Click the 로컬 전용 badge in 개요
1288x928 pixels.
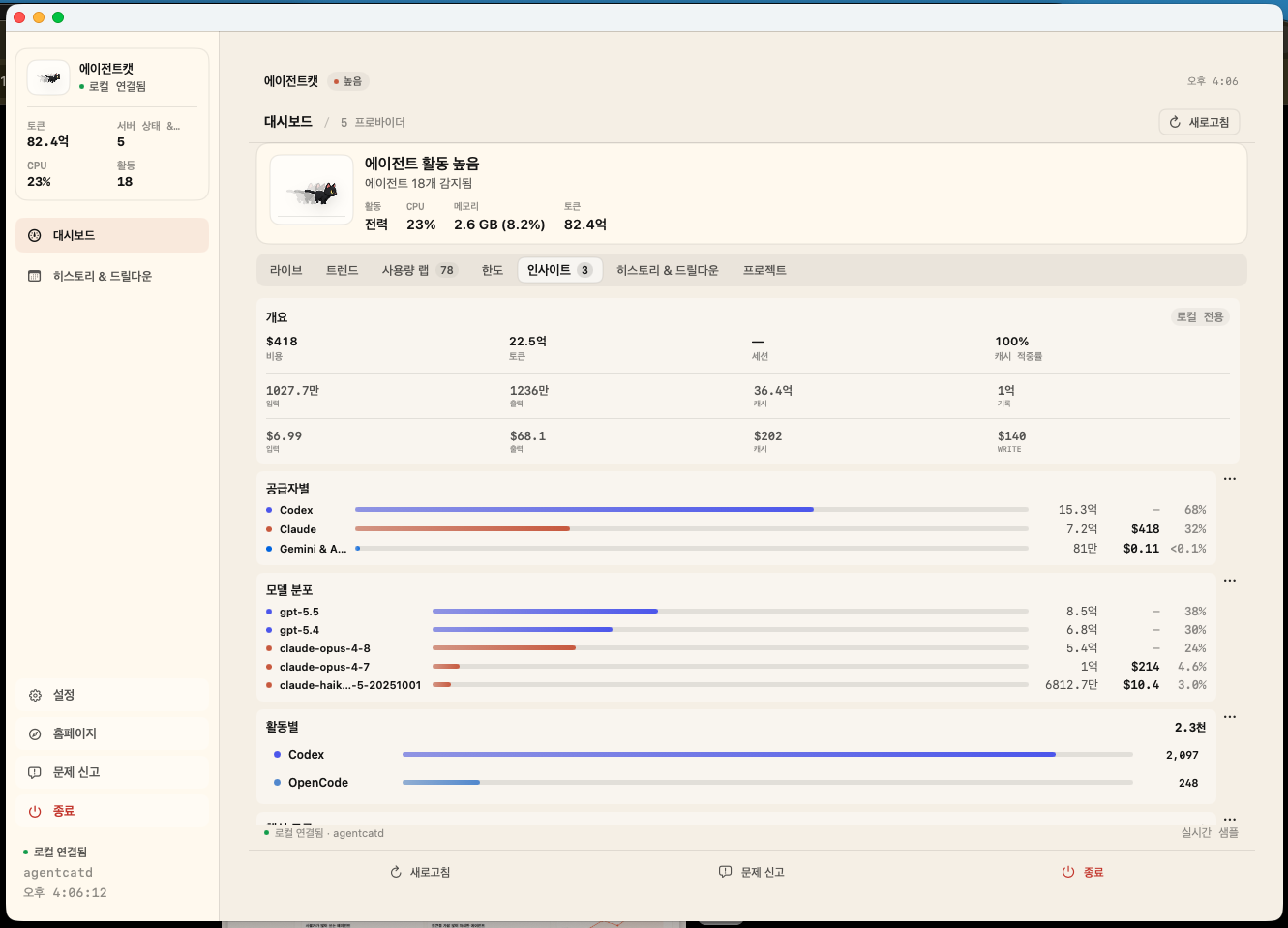pos(1200,316)
